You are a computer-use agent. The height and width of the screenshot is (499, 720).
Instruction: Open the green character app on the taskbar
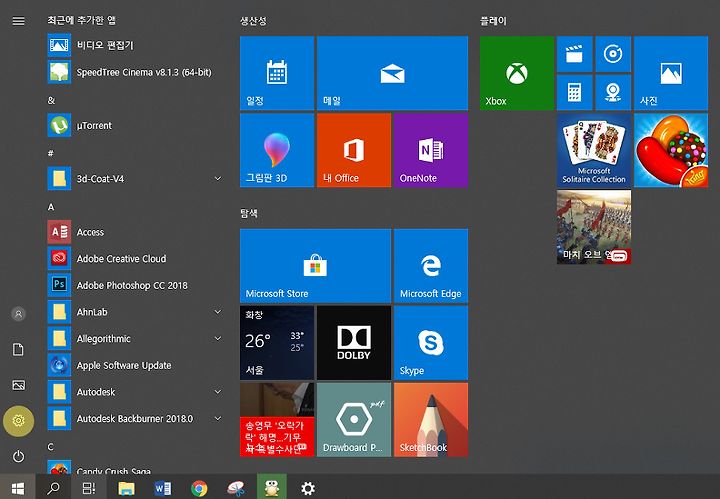(272, 488)
